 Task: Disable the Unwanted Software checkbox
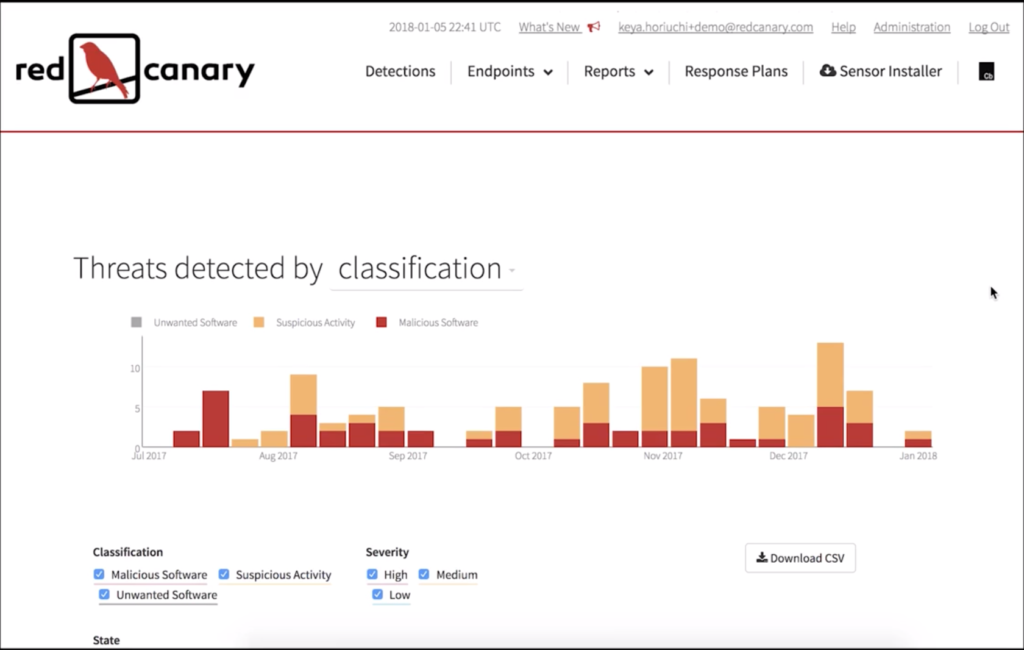pyautogui.click(x=104, y=595)
